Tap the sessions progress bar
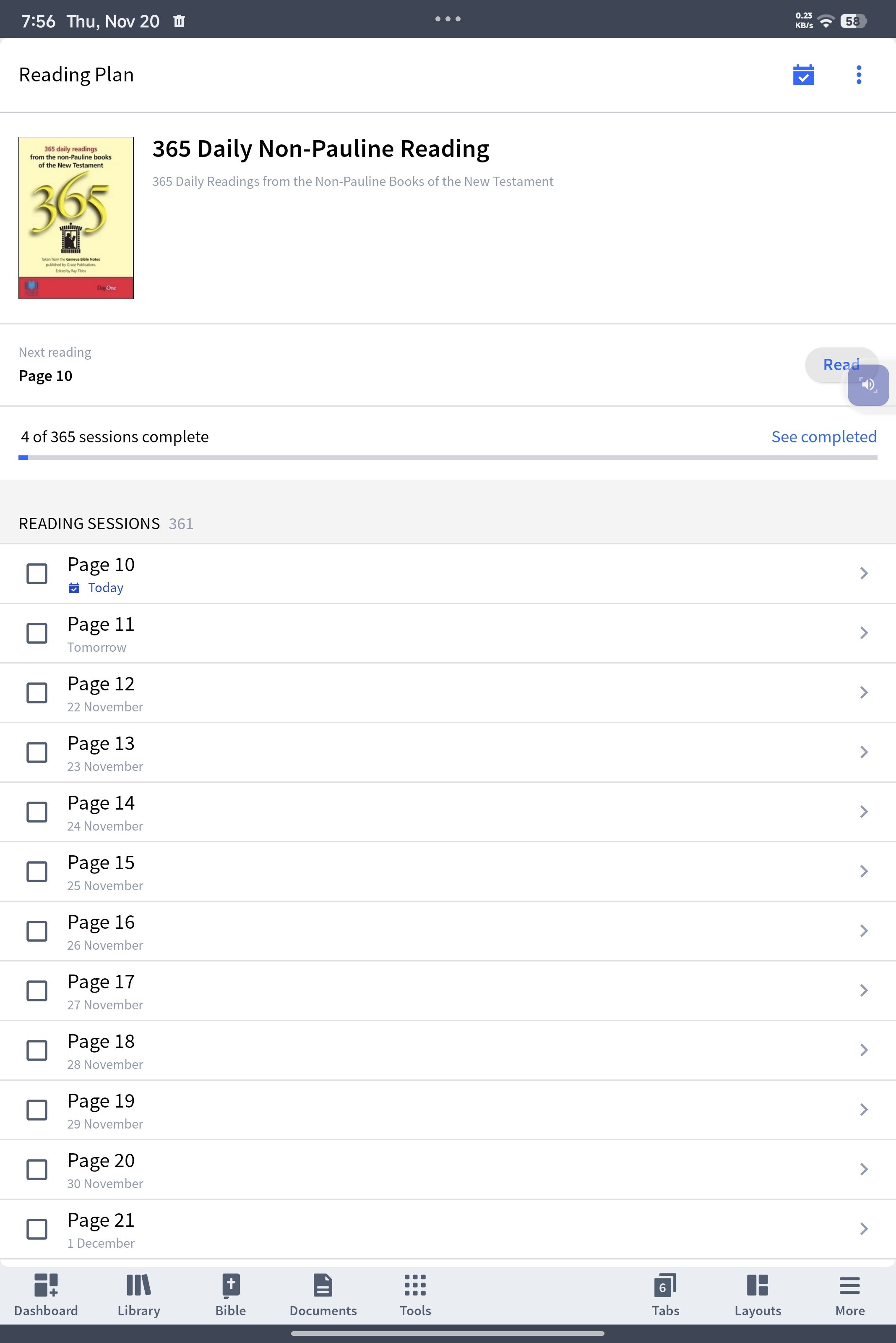Viewport: 896px width, 1343px height. (x=448, y=458)
